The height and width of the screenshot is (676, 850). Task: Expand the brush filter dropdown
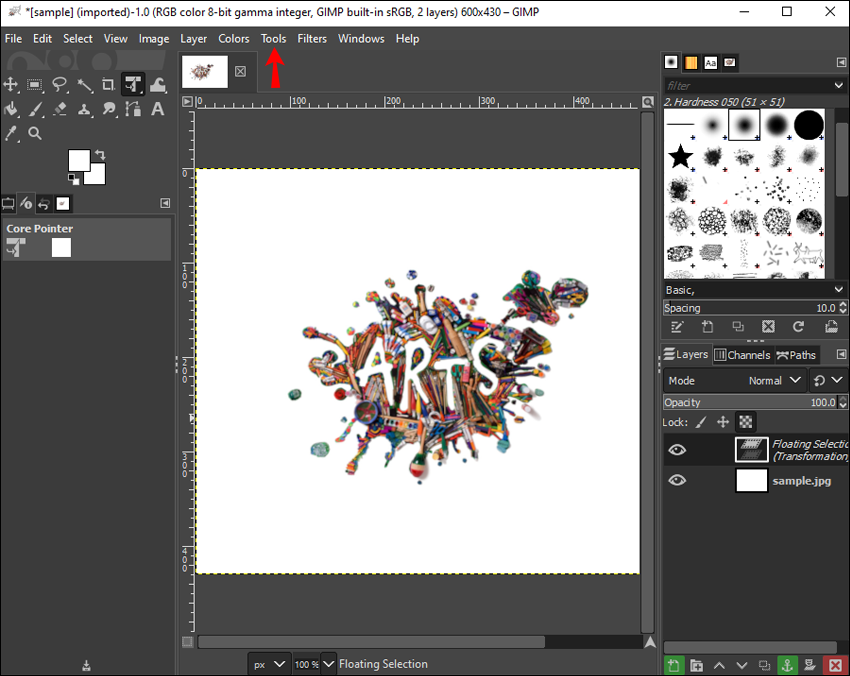tap(839, 86)
